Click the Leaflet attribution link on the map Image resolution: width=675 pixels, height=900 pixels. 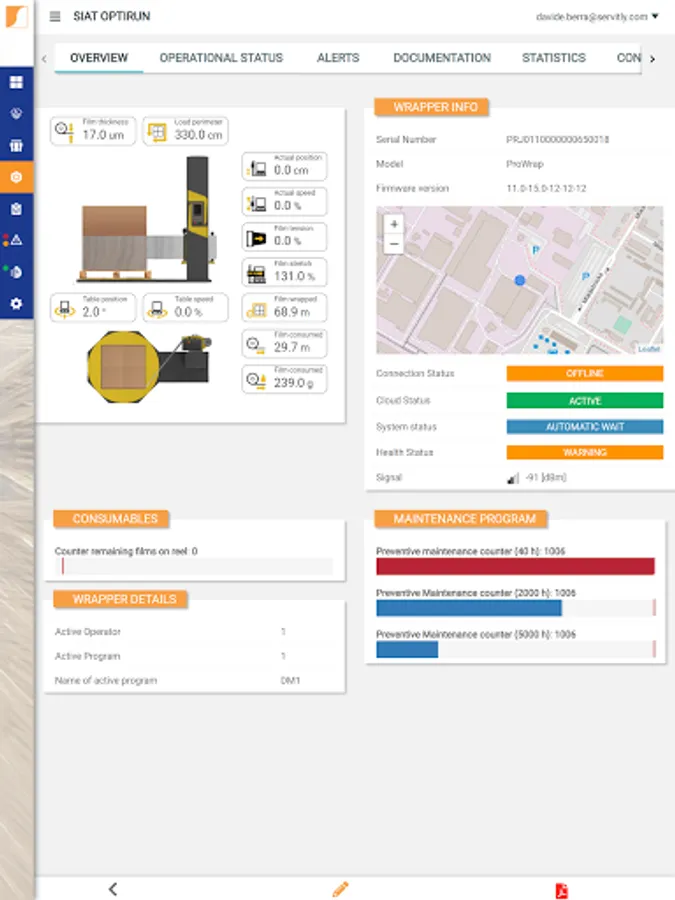pyautogui.click(x=649, y=349)
